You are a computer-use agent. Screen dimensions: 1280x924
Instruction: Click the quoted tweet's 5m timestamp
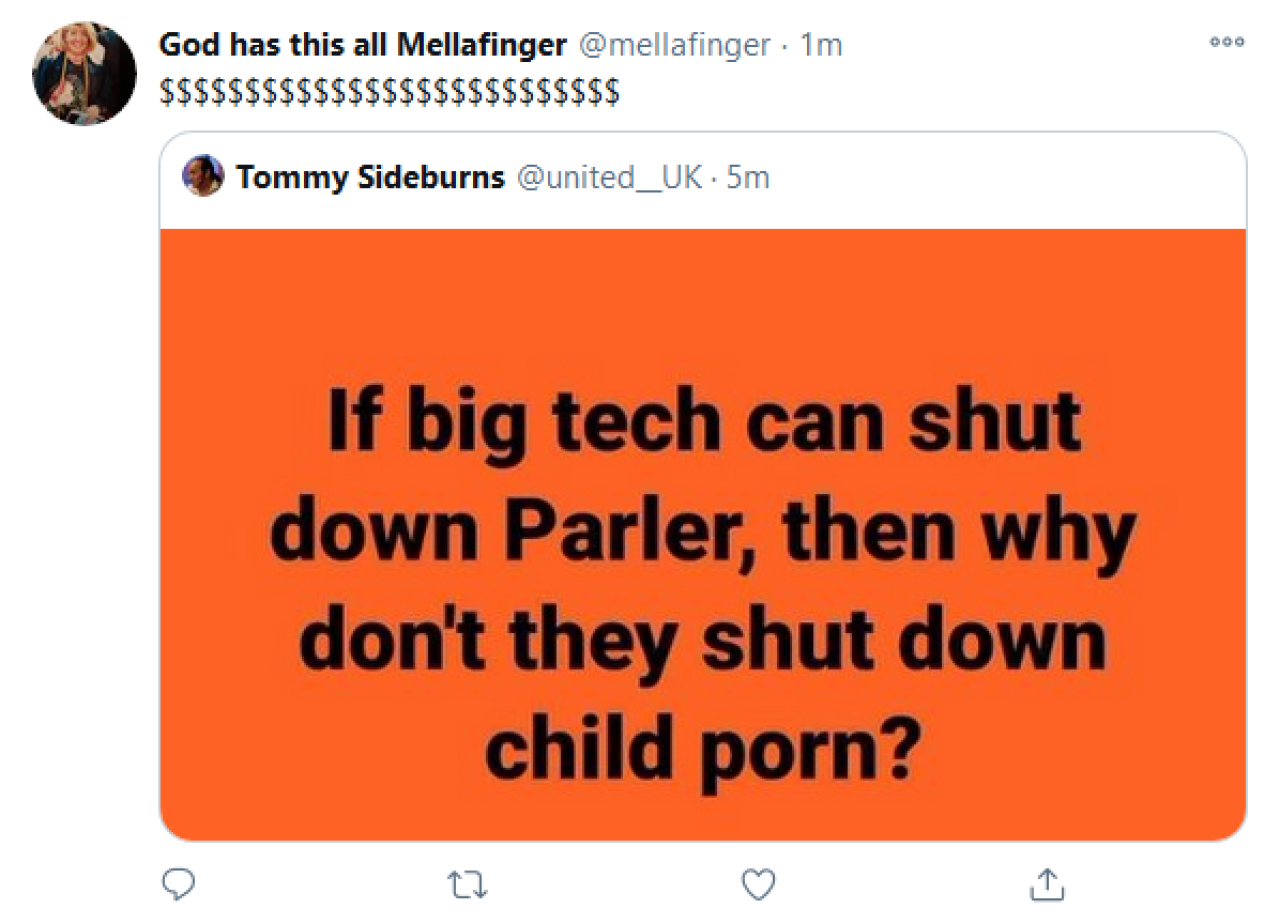(x=748, y=178)
